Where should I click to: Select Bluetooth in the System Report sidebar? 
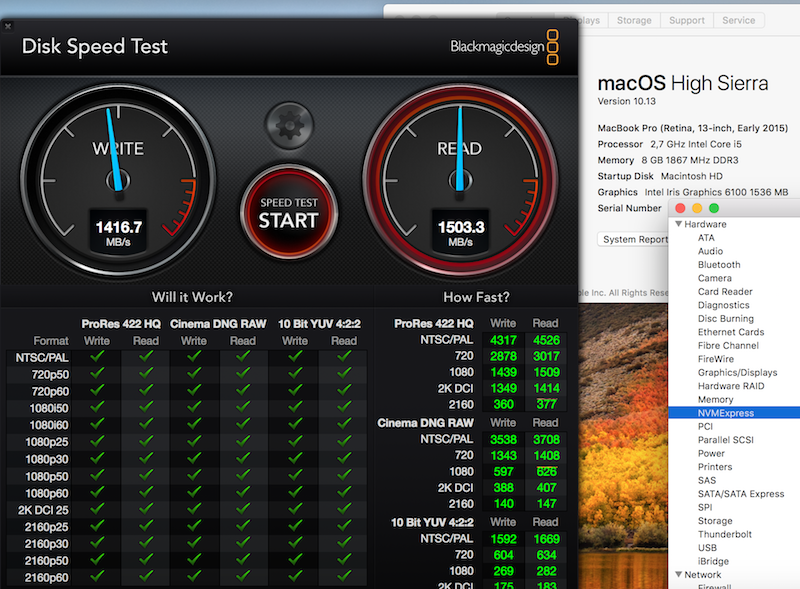(x=719, y=264)
